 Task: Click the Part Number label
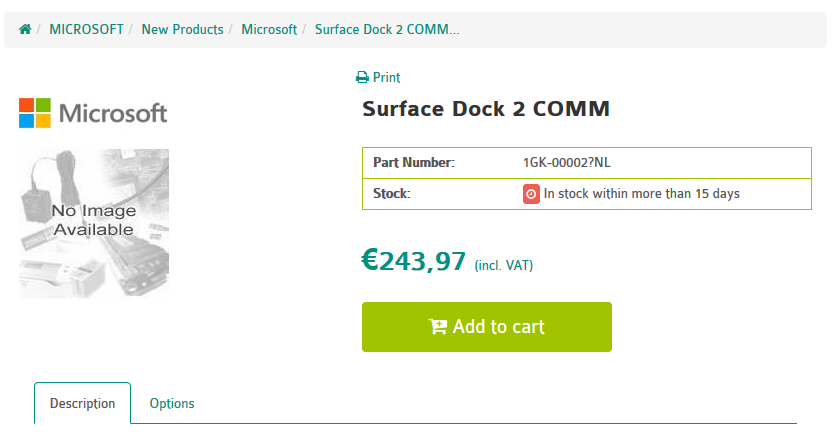[x=413, y=163]
